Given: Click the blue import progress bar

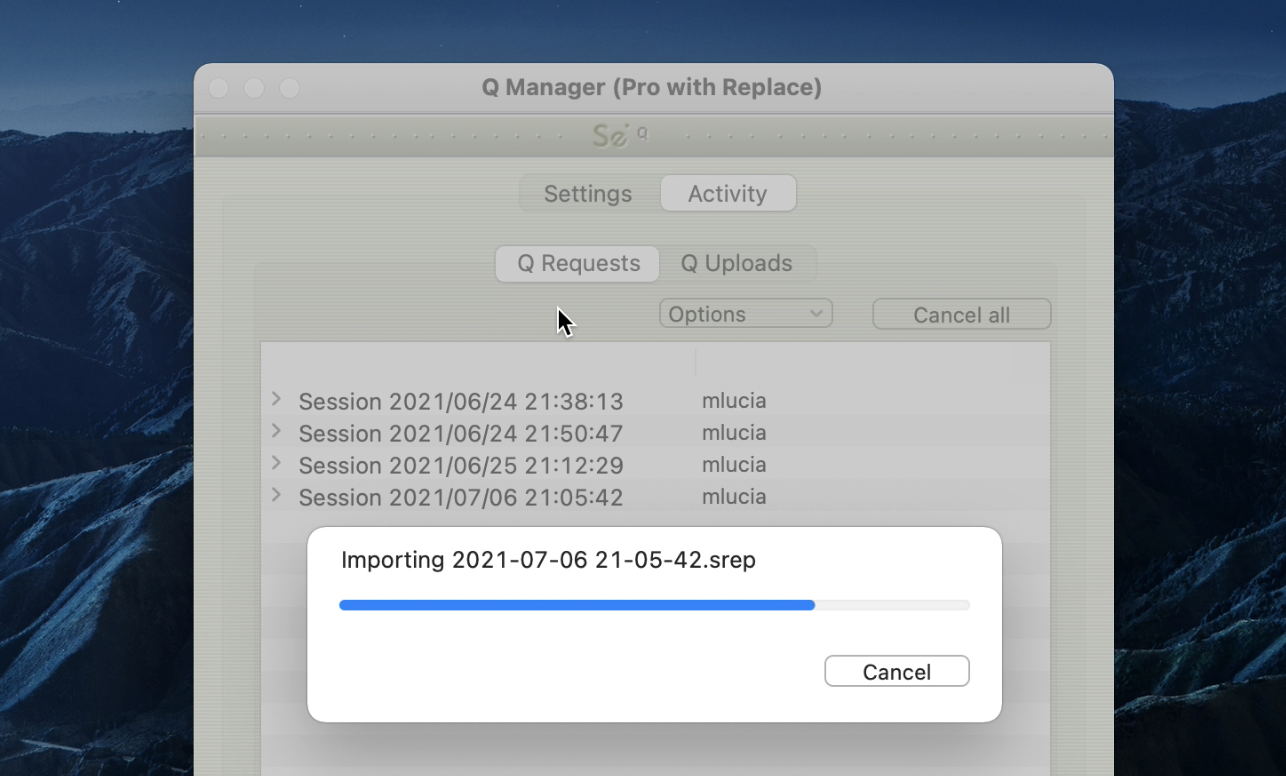Looking at the screenshot, I should coord(577,605).
